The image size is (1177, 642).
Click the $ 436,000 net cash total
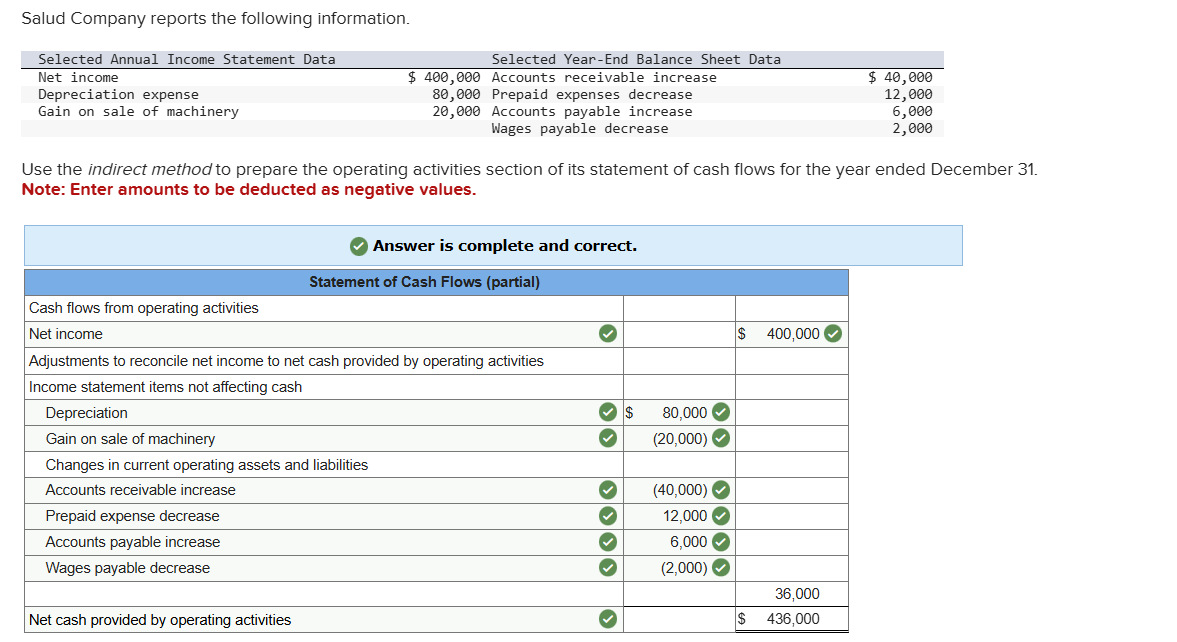click(792, 619)
